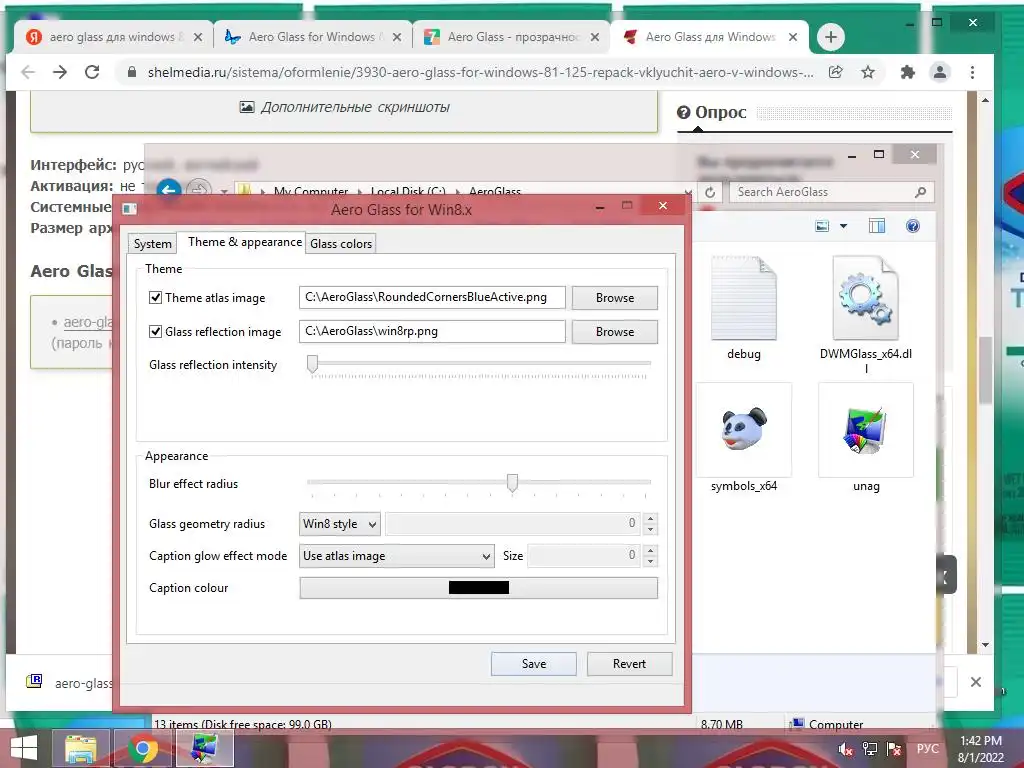
Task: Open the Chrome profile icon
Action: pos(940,72)
